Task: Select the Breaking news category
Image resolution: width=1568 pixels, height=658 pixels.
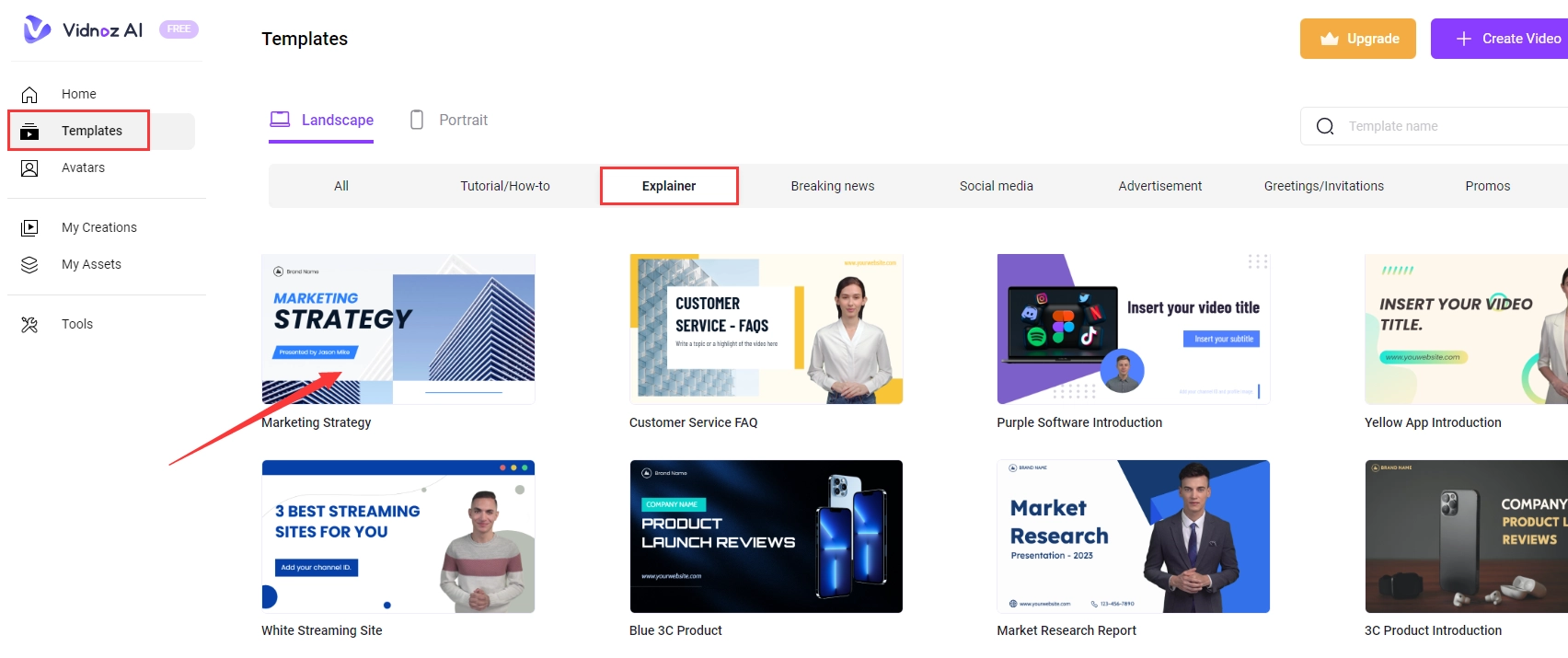Action: pyautogui.click(x=832, y=186)
